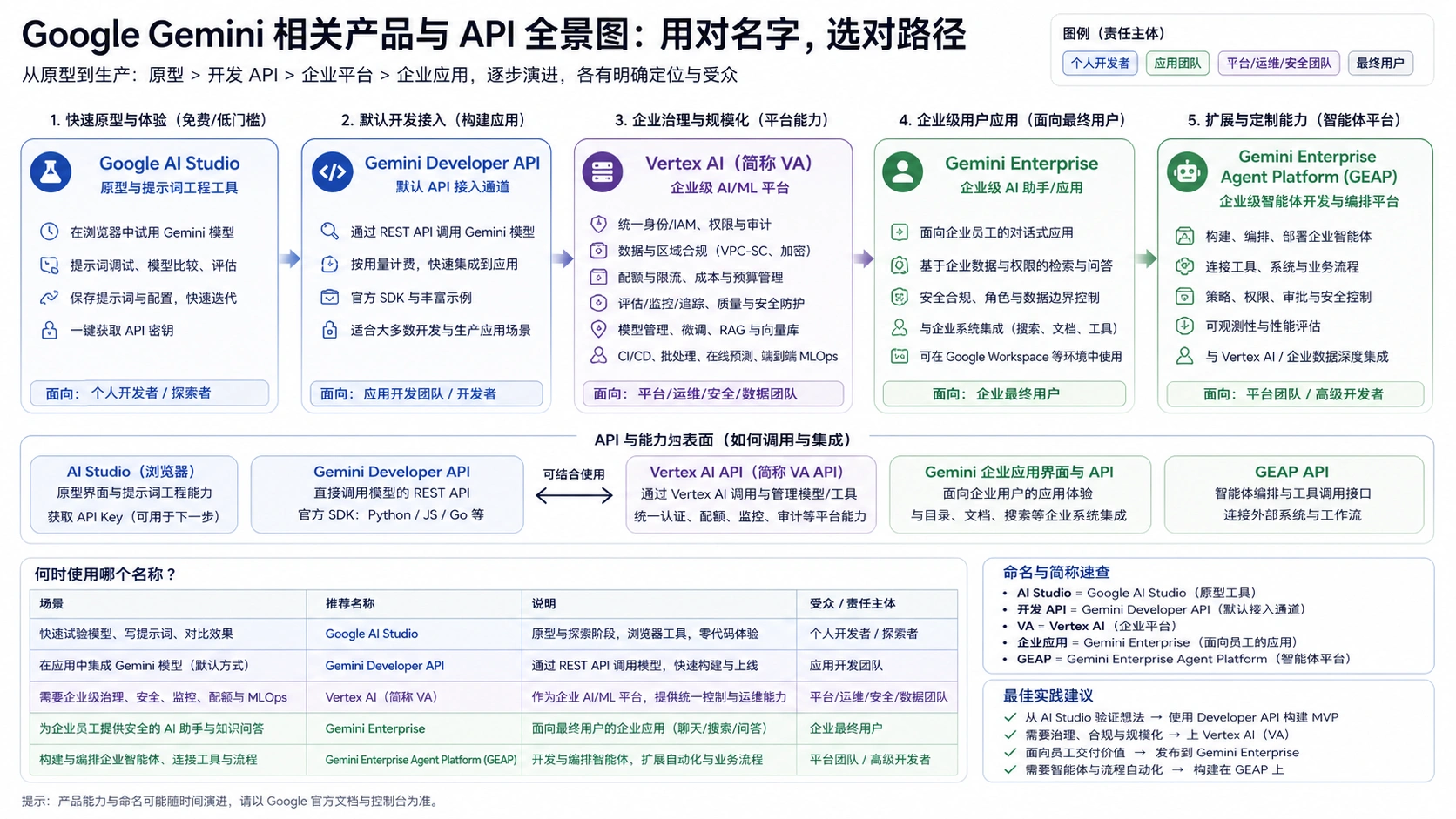Click the icon beside 保存提示词与配置,快速迭代
The width and height of the screenshot is (1456, 819).
50,298
